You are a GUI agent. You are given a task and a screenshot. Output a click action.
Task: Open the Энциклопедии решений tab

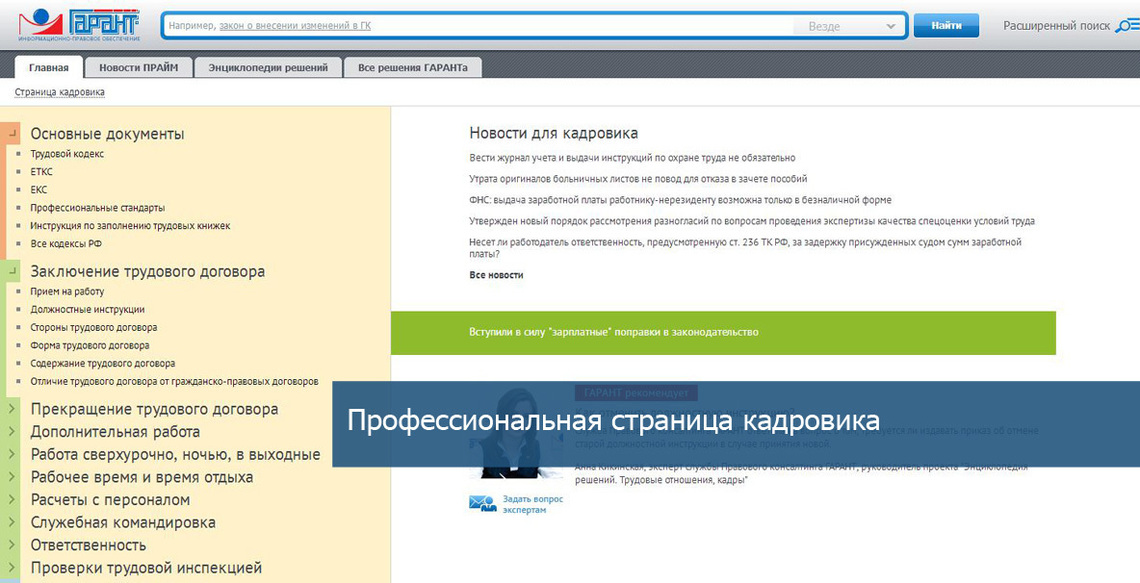coord(268,68)
